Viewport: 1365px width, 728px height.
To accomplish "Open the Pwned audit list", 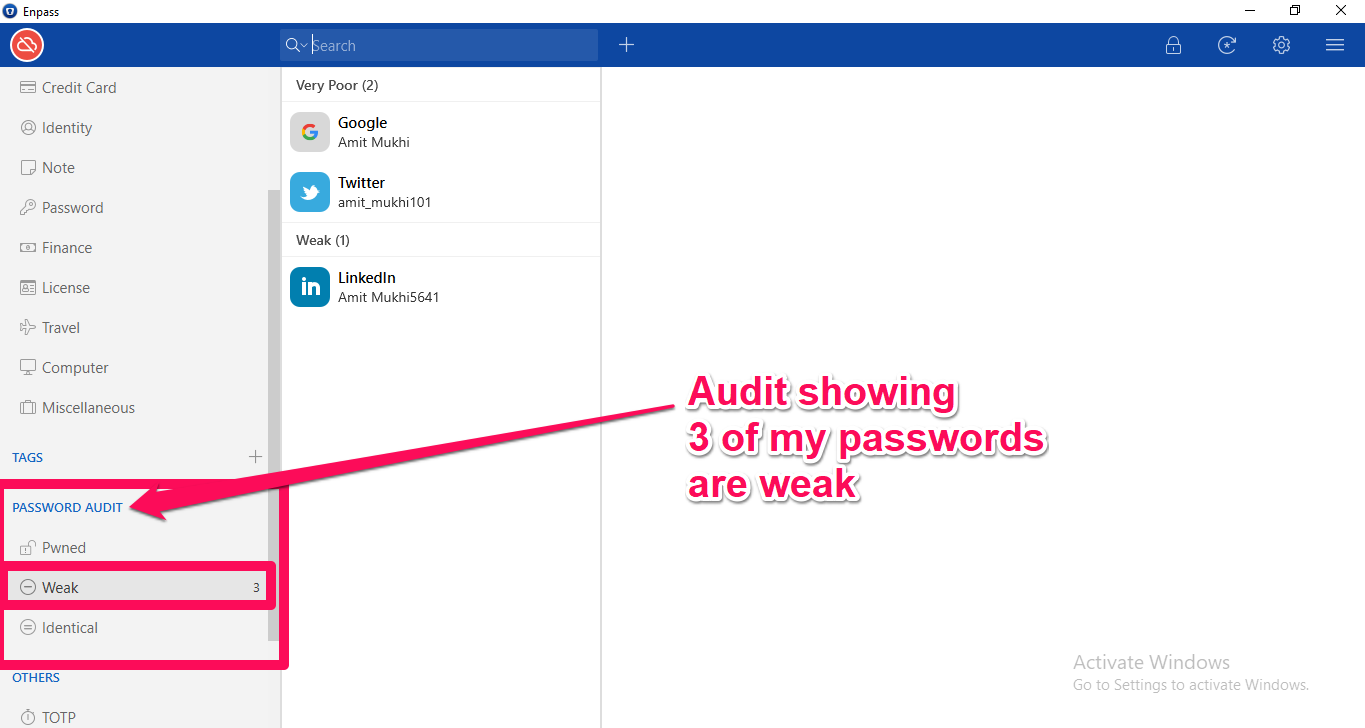I will pyautogui.click(x=134, y=548).
